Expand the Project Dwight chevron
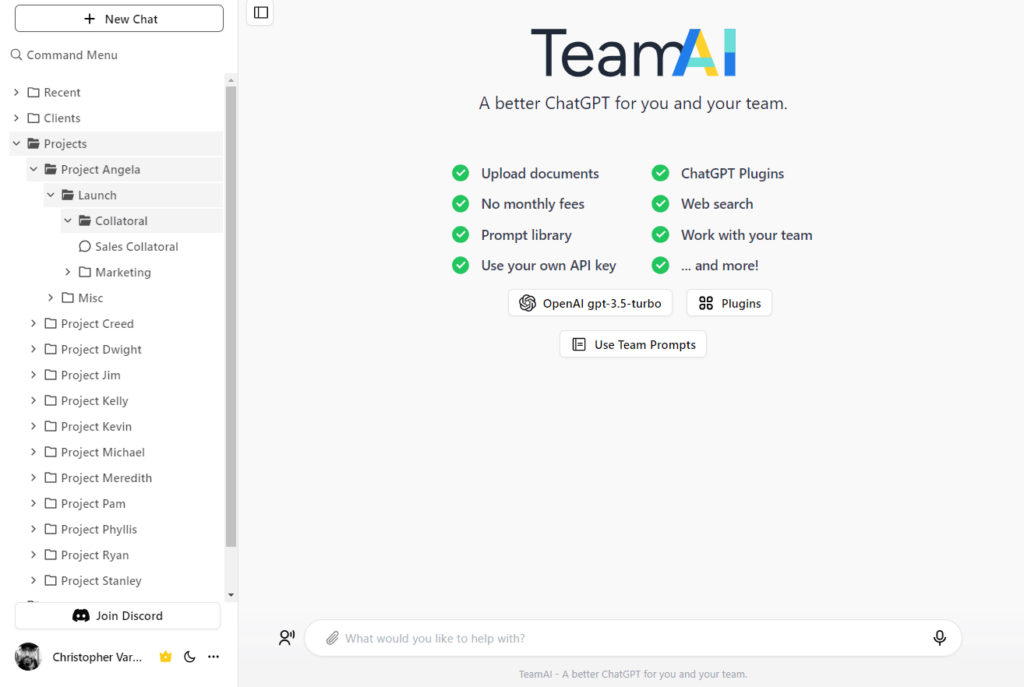This screenshot has width=1024, height=687. click(x=33, y=349)
